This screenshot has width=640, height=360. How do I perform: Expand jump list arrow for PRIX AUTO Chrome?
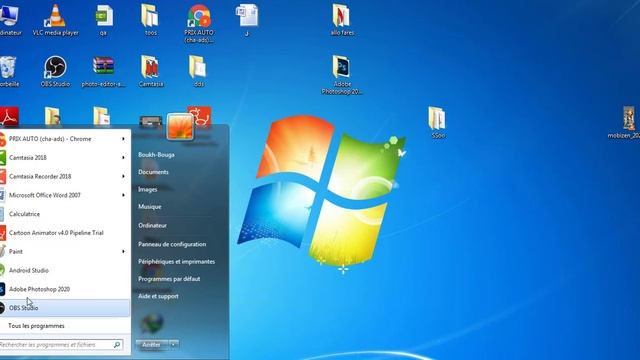(123, 139)
